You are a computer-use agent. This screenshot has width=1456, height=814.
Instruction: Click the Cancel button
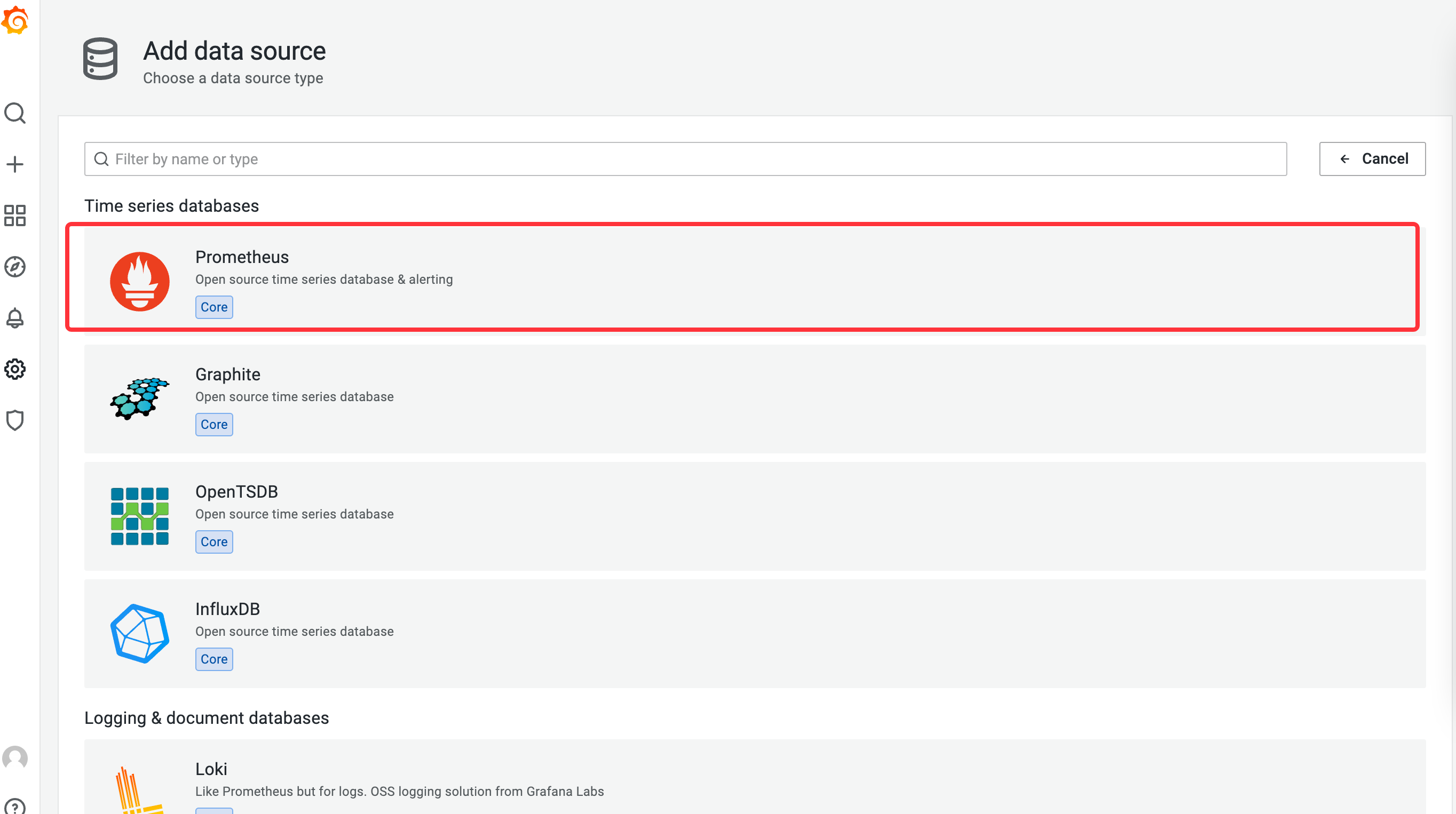pyautogui.click(x=1372, y=159)
